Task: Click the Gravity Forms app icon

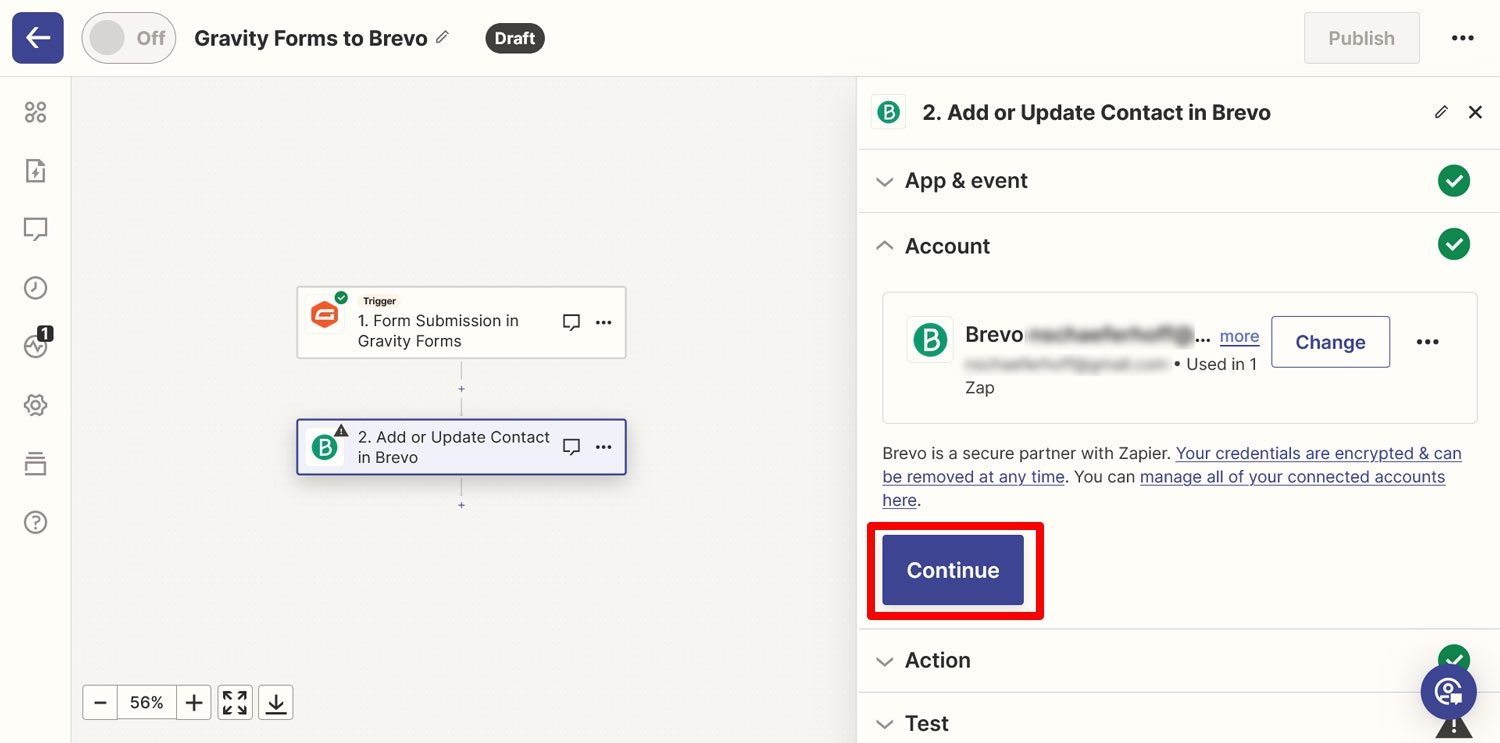Action: click(325, 313)
